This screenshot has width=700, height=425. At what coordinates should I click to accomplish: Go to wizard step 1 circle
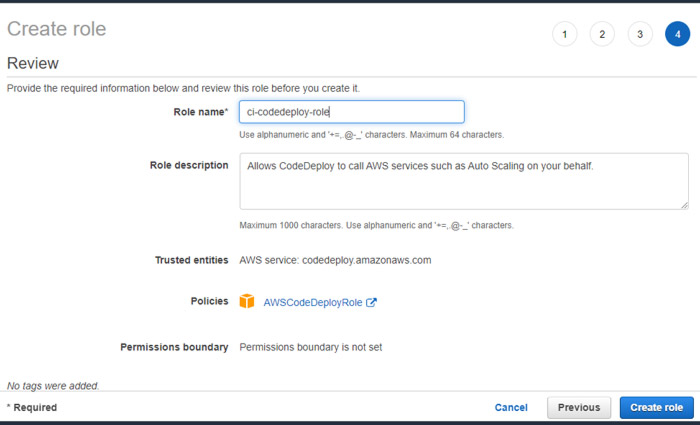tap(564, 34)
